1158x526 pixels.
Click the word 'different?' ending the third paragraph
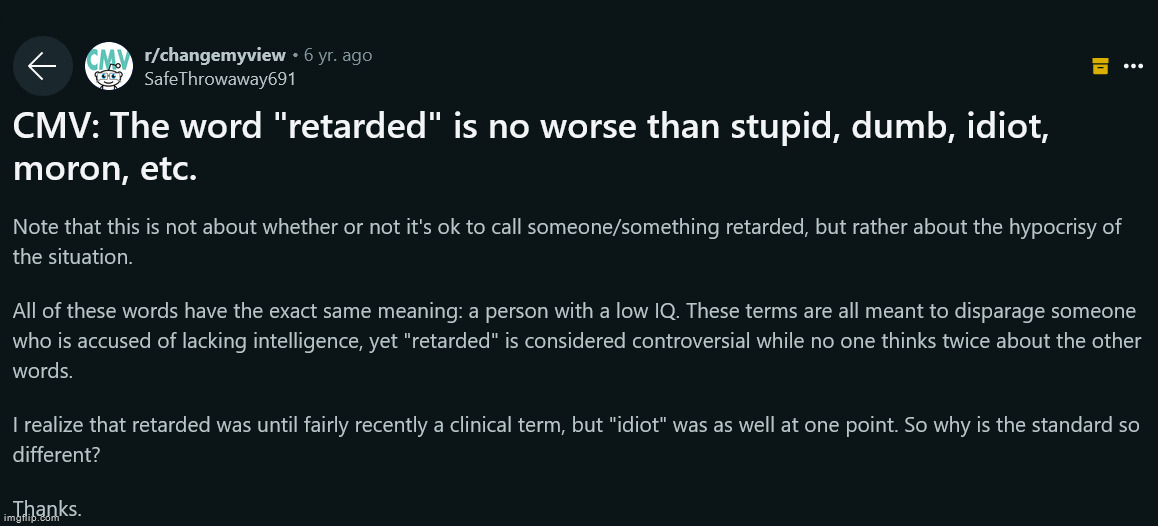[56, 454]
